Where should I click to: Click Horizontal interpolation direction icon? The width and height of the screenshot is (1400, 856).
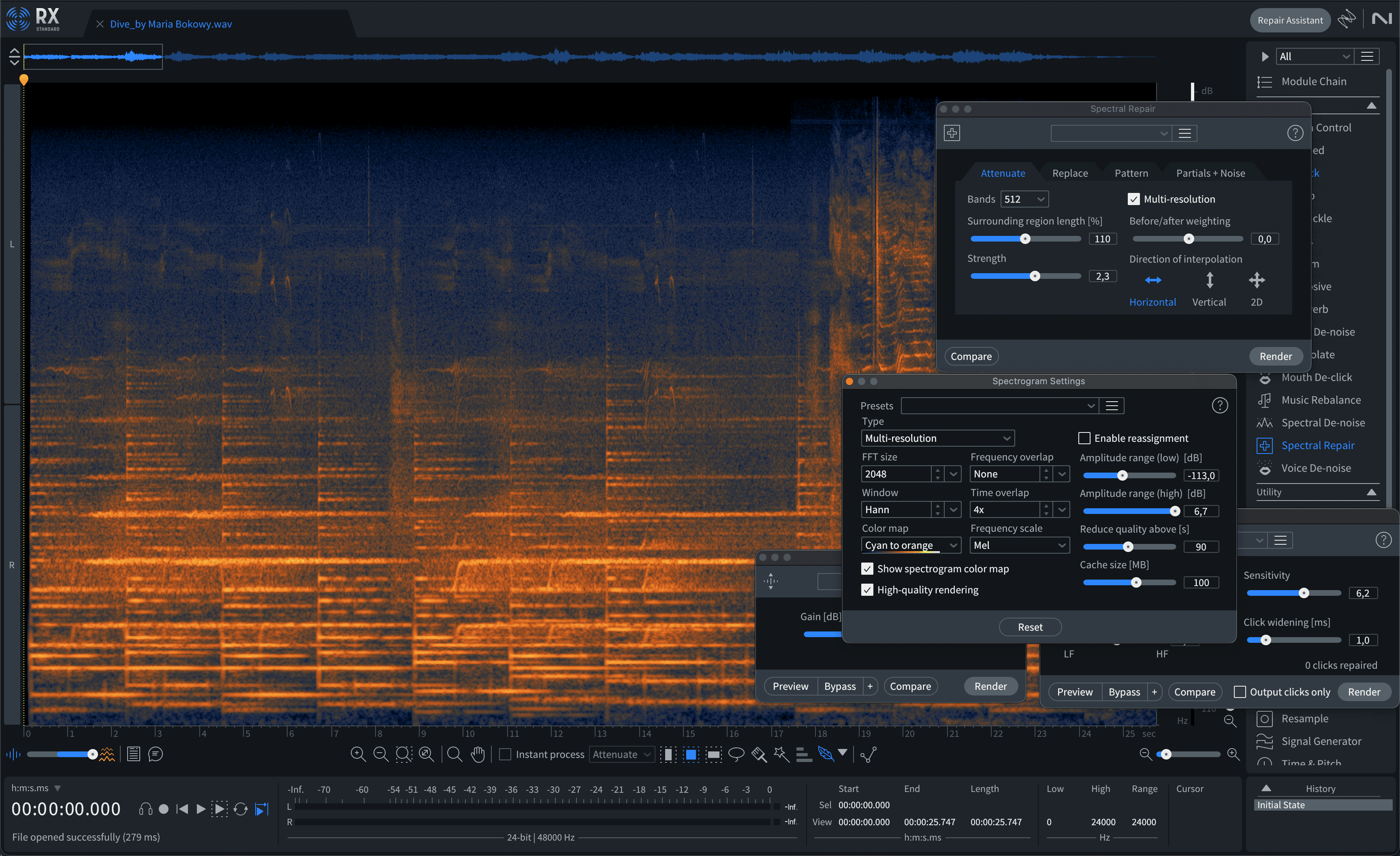tap(1152, 280)
